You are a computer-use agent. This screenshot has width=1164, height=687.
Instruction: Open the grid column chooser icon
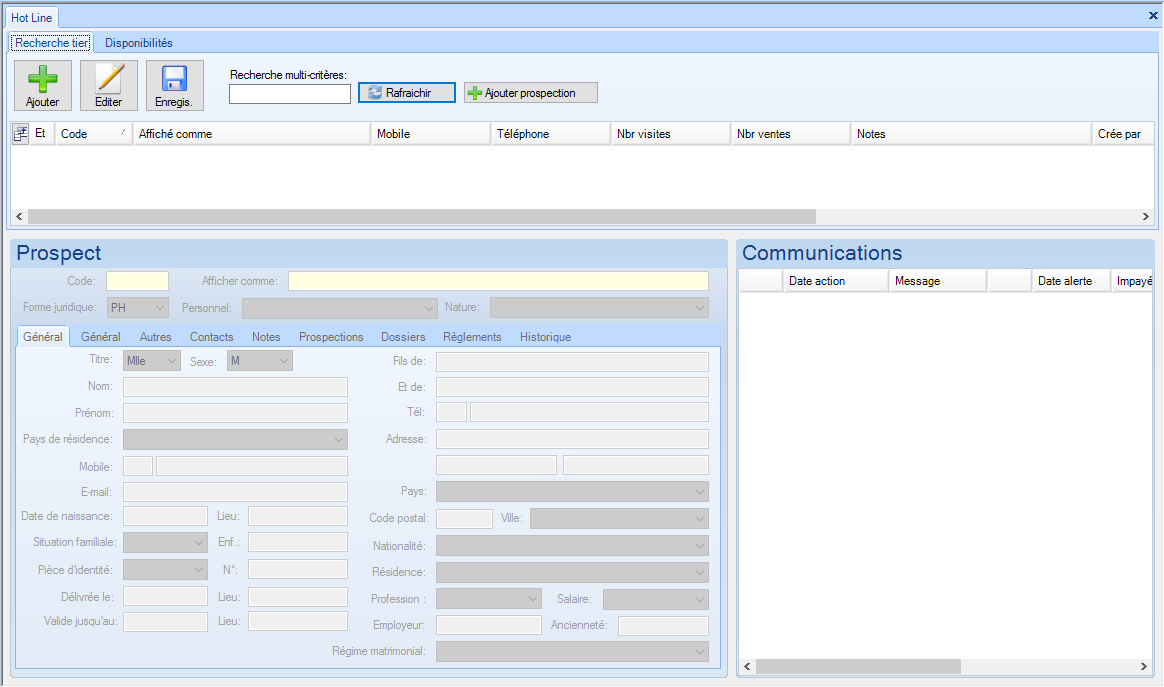pos(20,134)
